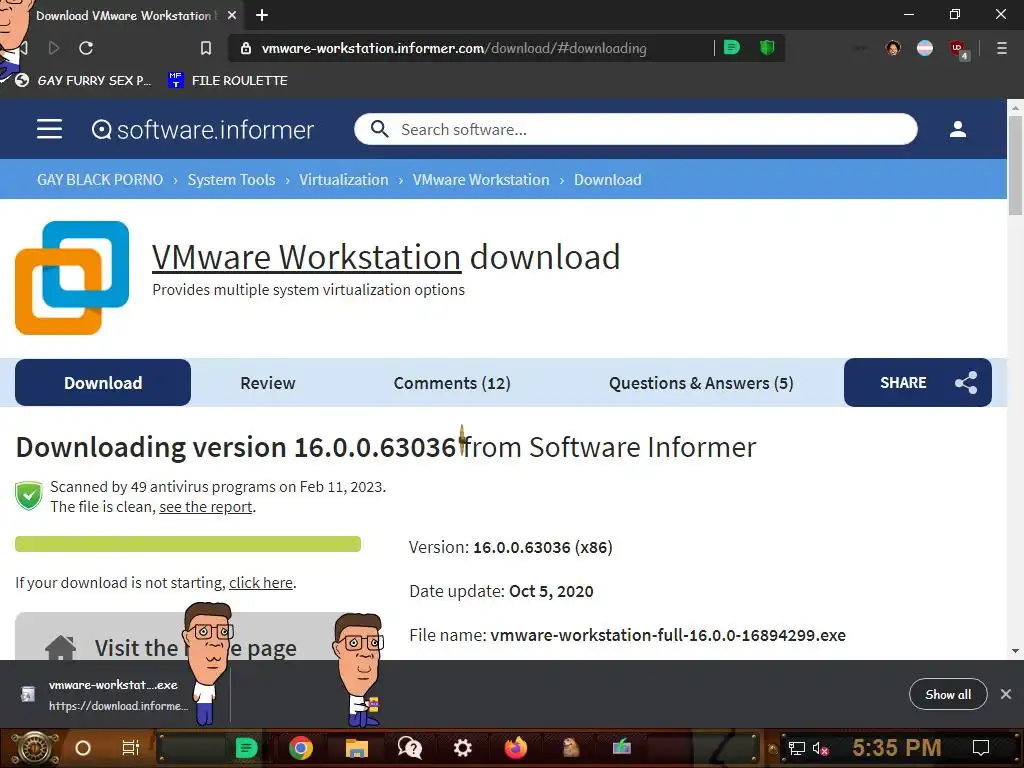Open Task View on taskbar

tap(131, 748)
